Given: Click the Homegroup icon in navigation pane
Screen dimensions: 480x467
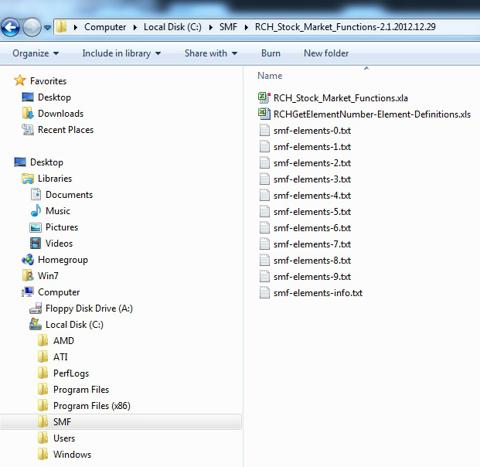Looking at the screenshot, I should point(28,260).
